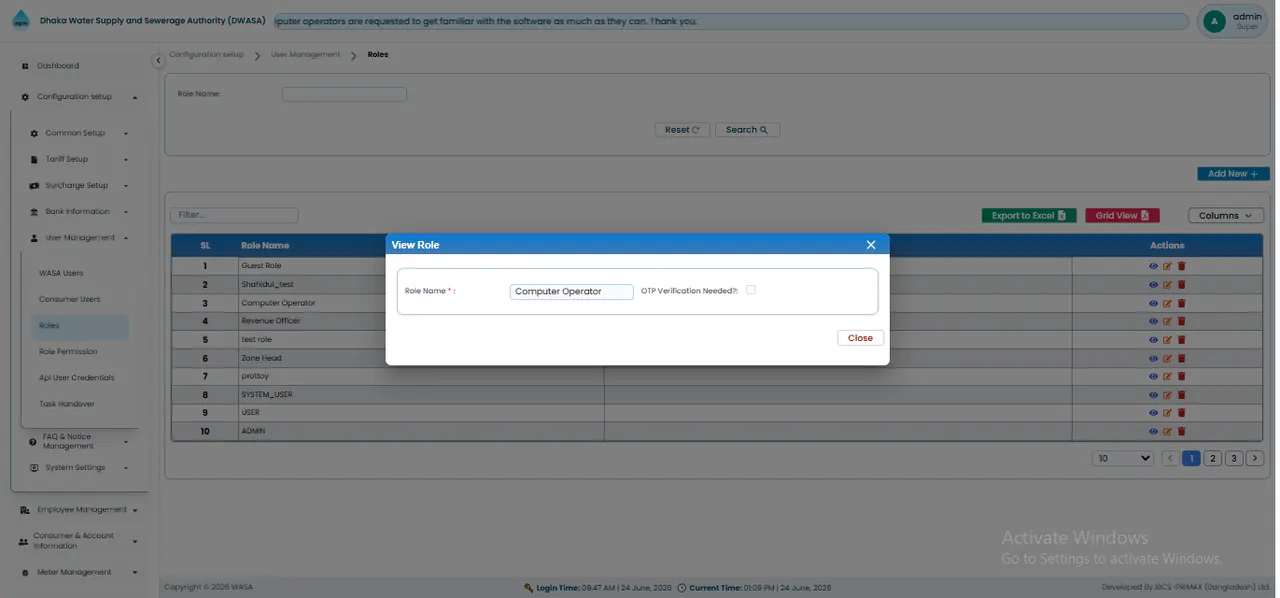
Task: Expand the Employee Management menu
Action: point(78,510)
